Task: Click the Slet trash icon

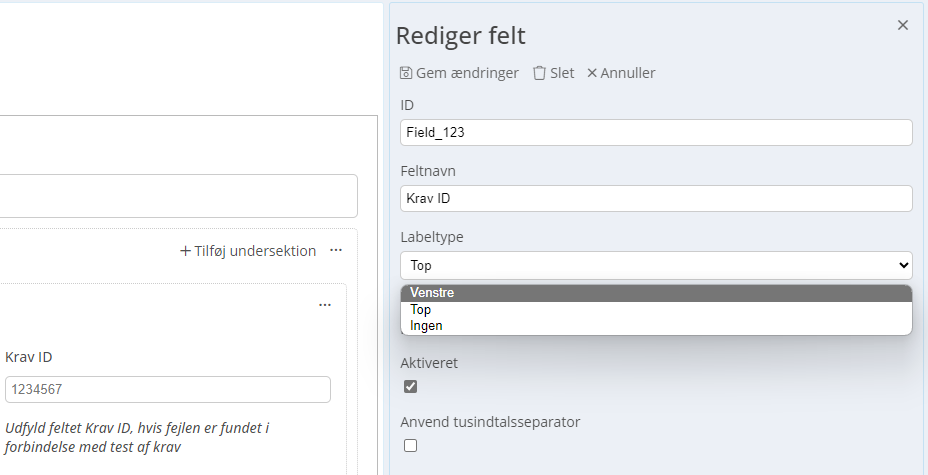Action: point(539,73)
